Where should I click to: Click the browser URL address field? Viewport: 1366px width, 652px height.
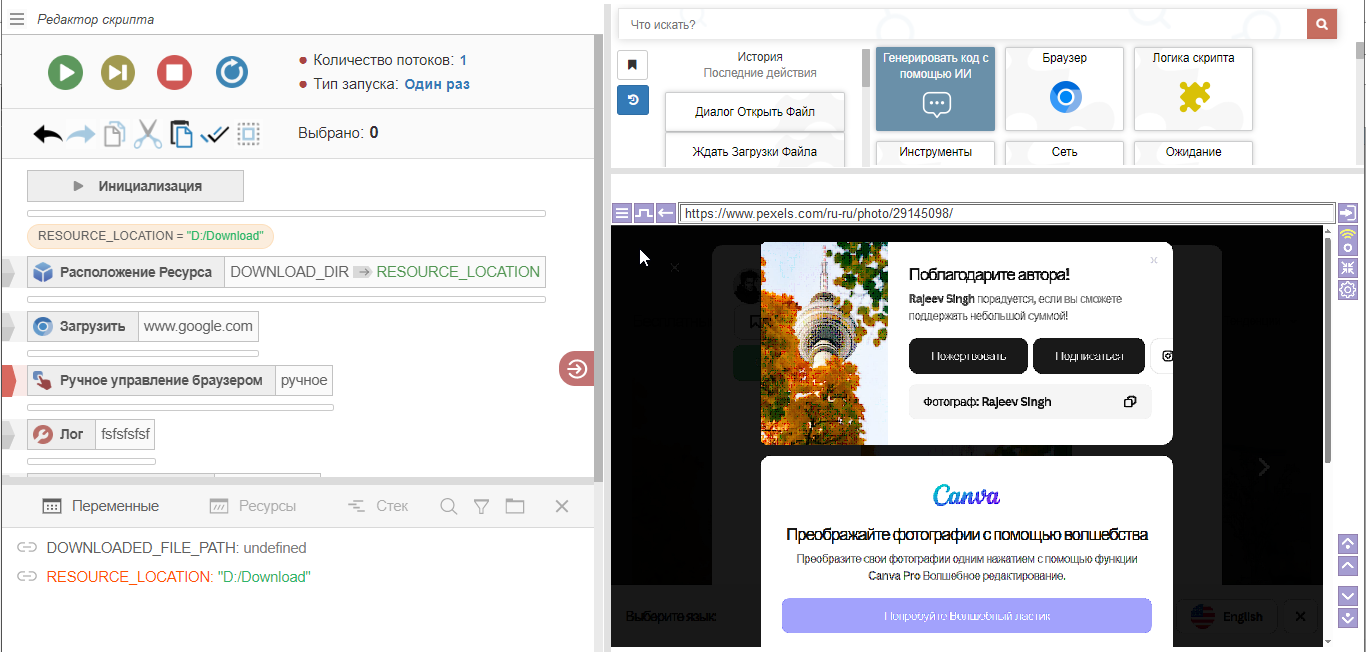(1006, 213)
